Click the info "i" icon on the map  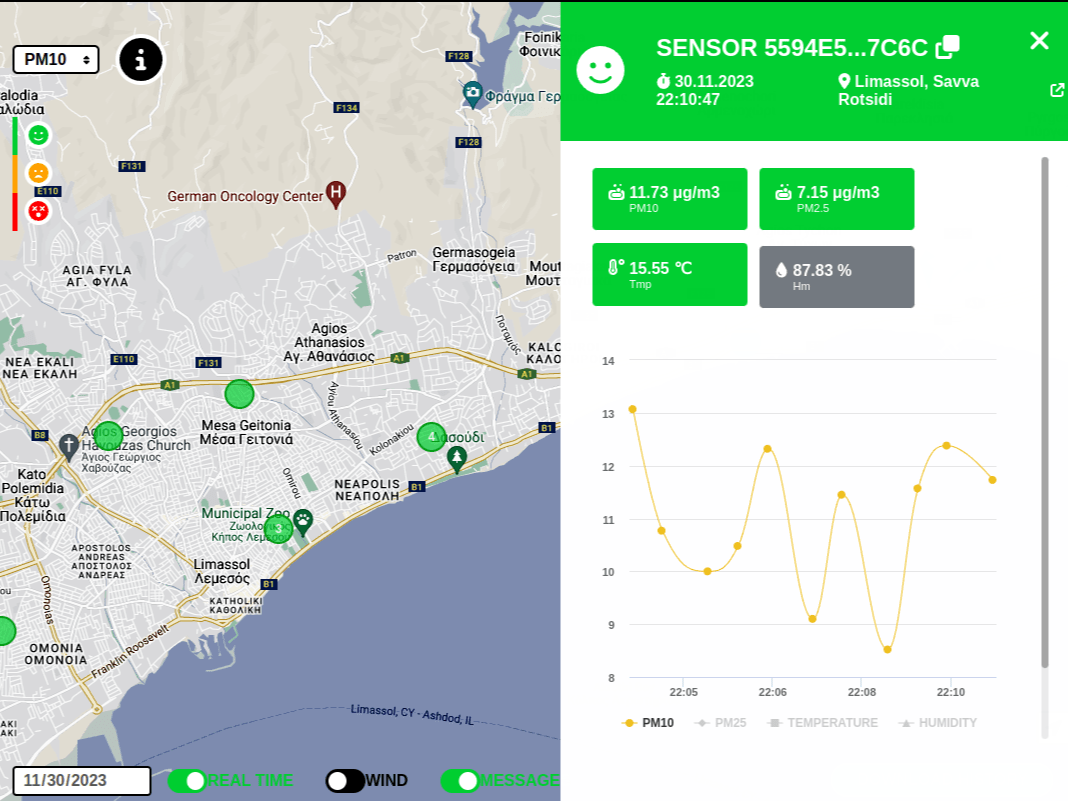pyautogui.click(x=140, y=60)
